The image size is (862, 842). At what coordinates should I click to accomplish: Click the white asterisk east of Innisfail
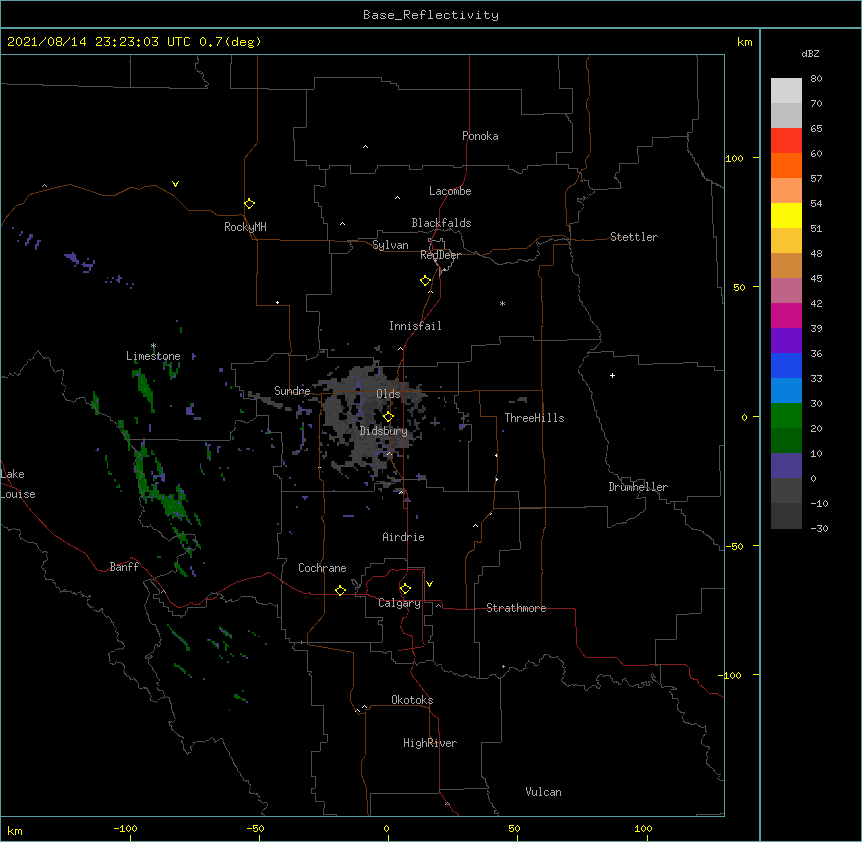click(x=502, y=303)
